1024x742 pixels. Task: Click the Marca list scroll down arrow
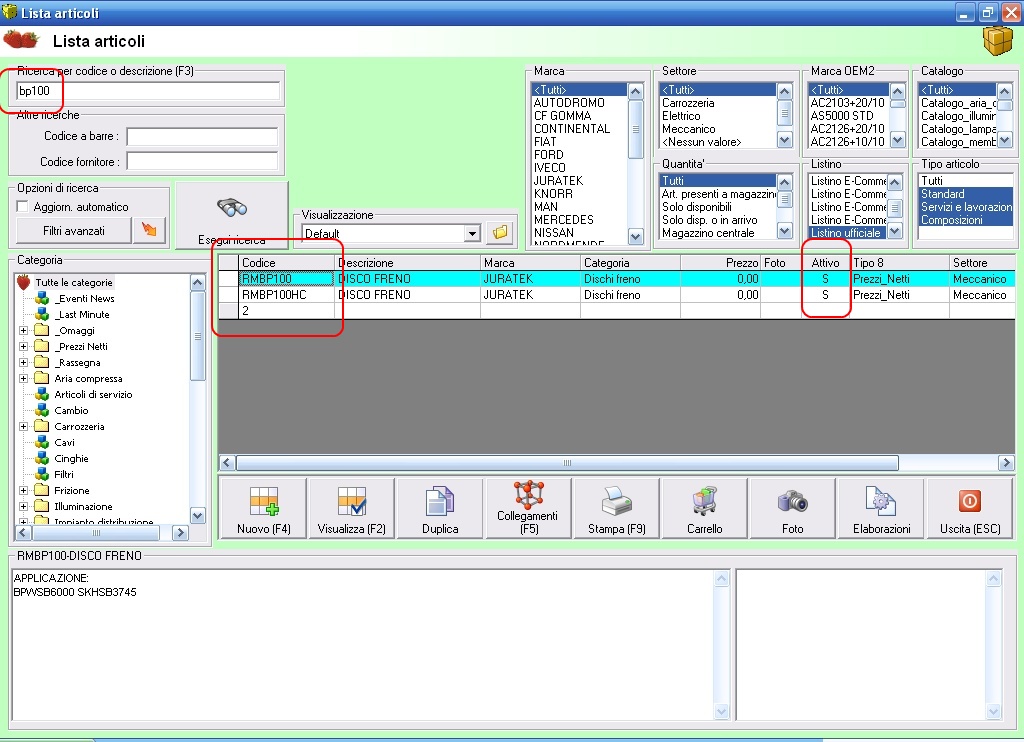click(x=635, y=236)
